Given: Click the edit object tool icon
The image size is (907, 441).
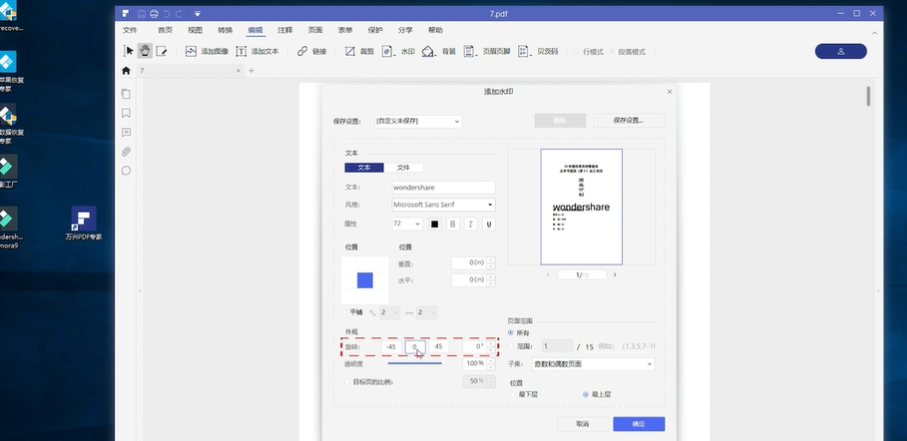Looking at the screenshot, I should pyautogui.click(x=162, y=51).
